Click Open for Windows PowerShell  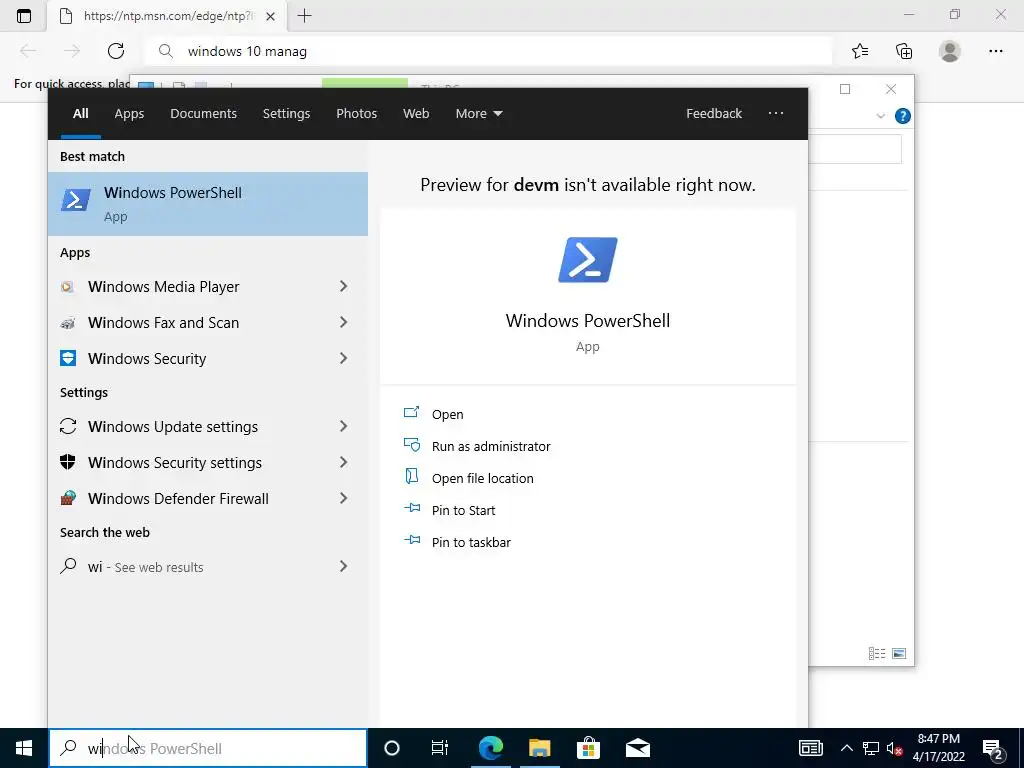pos(447,414)
